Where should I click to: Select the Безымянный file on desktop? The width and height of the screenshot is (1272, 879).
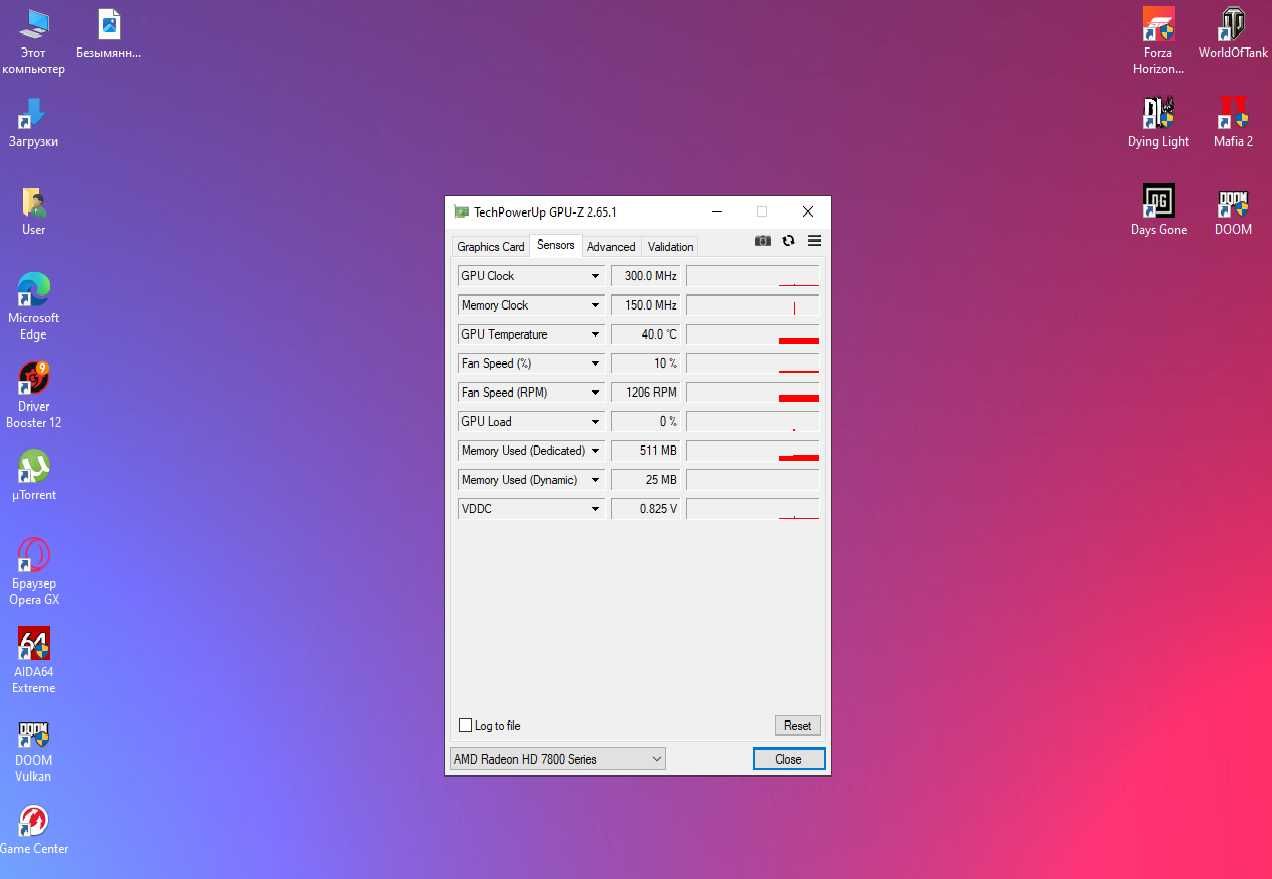(108, 34)
